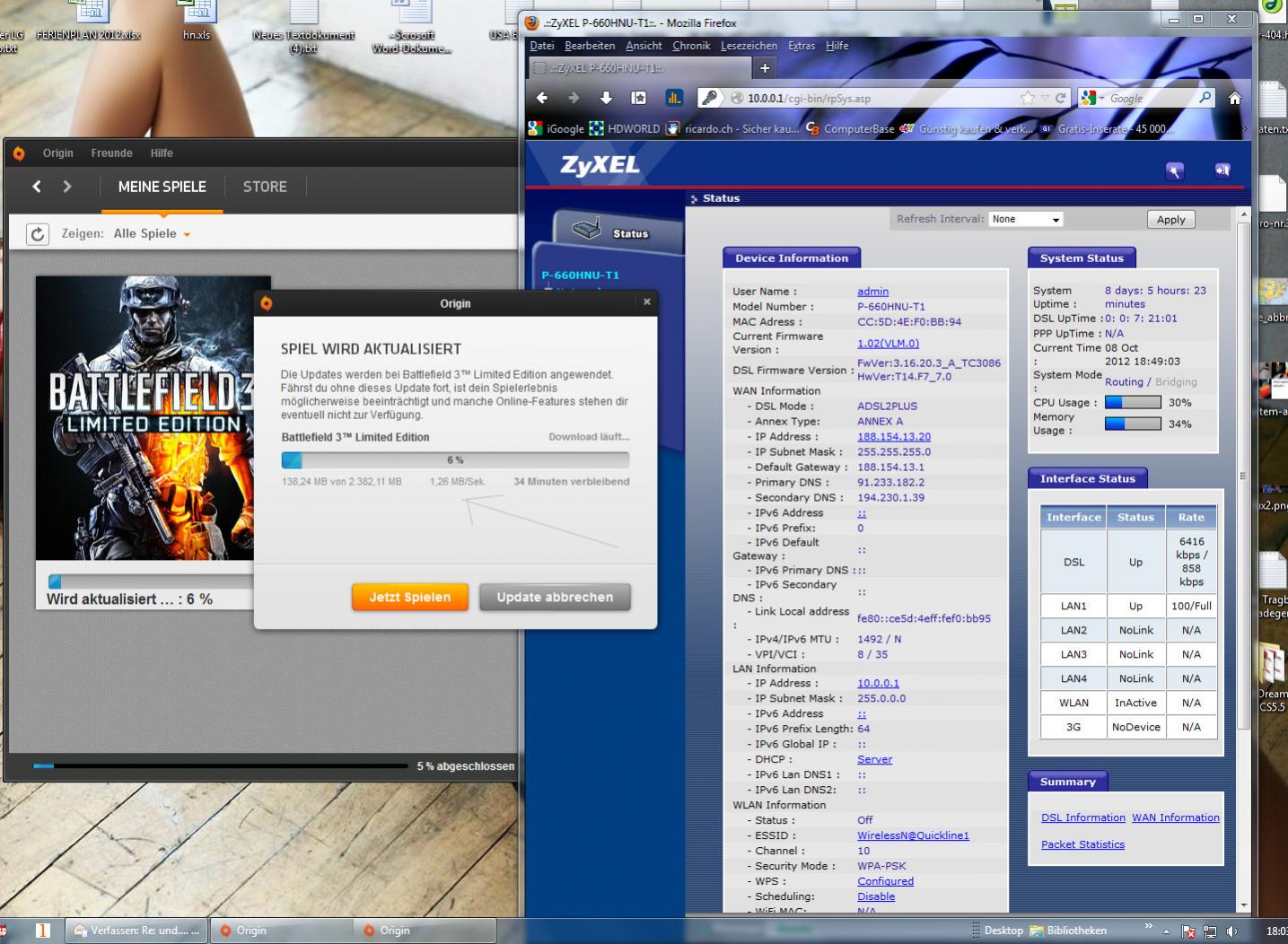The image size is (1288, 944).
Task: Open firmware version 1.02(VLM.0) link
Action: pyautogui.click(x=888, y=343)
